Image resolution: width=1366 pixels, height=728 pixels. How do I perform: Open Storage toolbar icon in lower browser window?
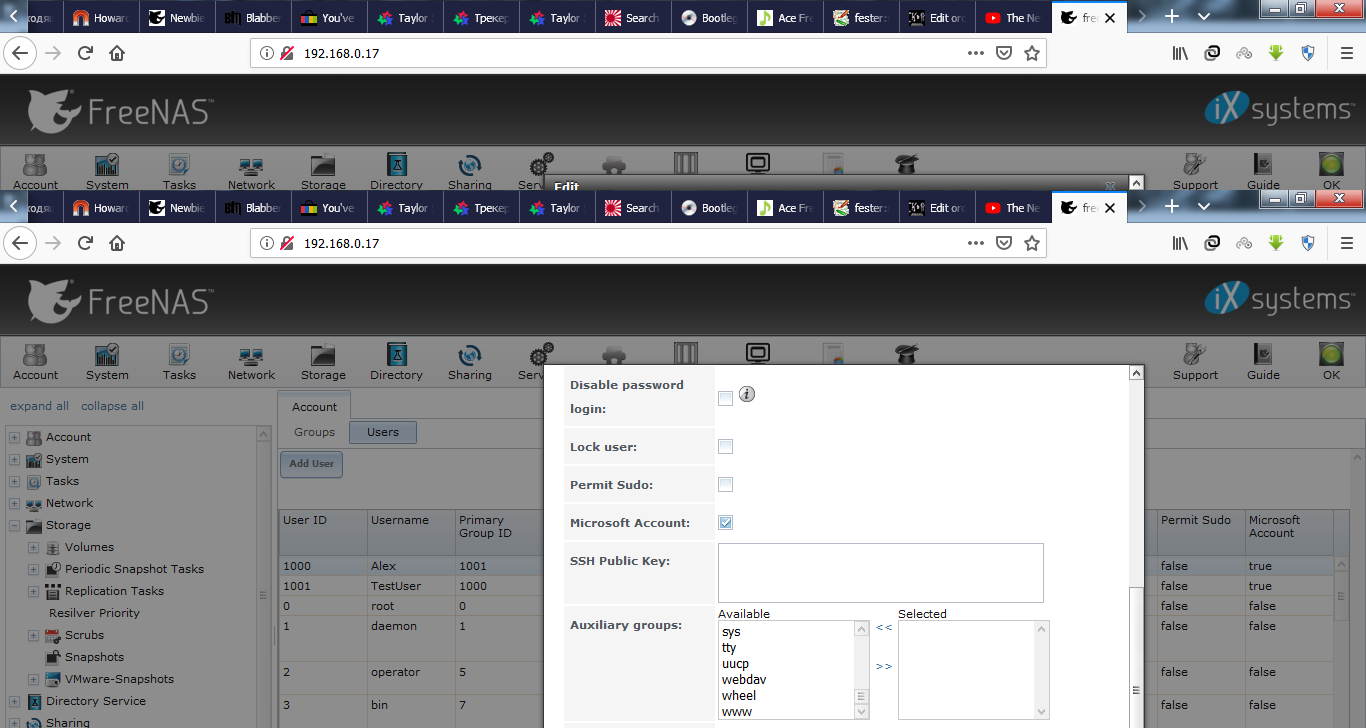[x=323, y=361]
